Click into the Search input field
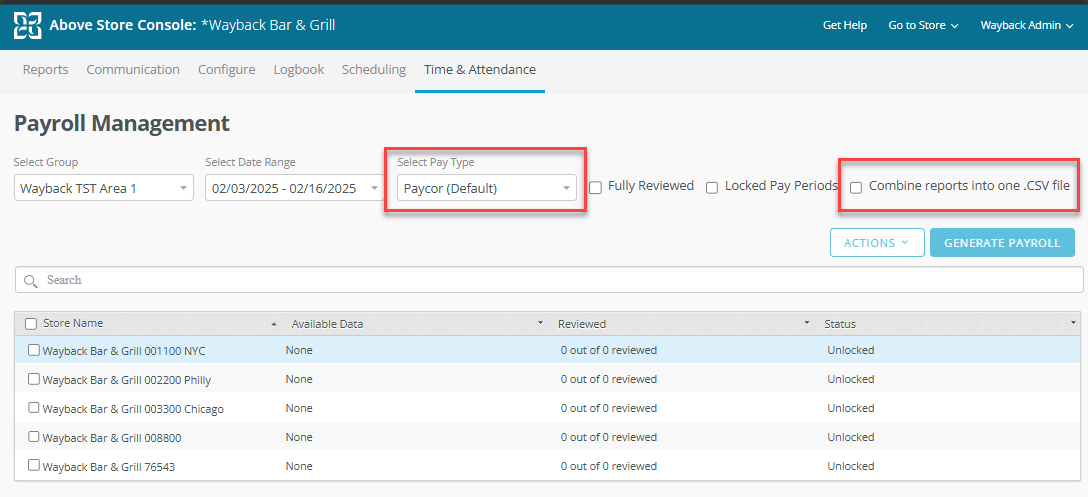This screenshot has width=1088, height=497. (549, 280)
